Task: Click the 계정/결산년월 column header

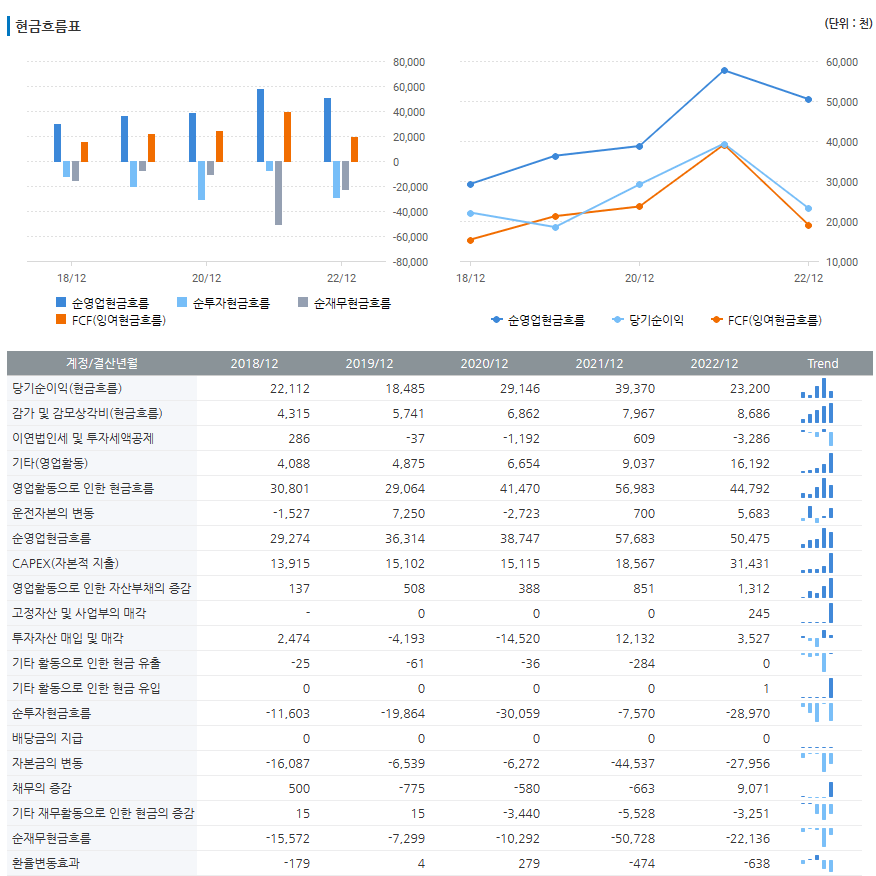Action: pos(102,364)
